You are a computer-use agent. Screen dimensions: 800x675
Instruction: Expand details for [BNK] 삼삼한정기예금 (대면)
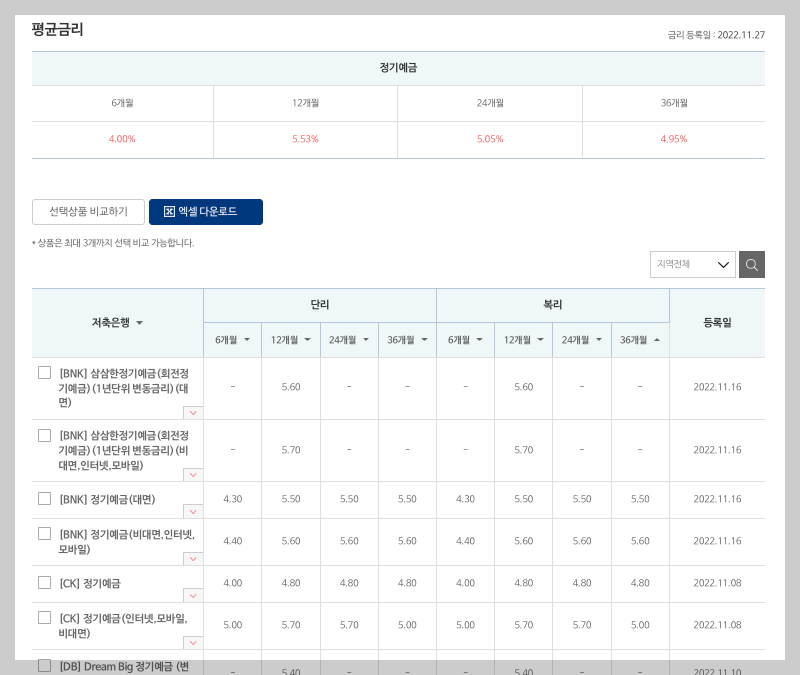pos(193,413)
